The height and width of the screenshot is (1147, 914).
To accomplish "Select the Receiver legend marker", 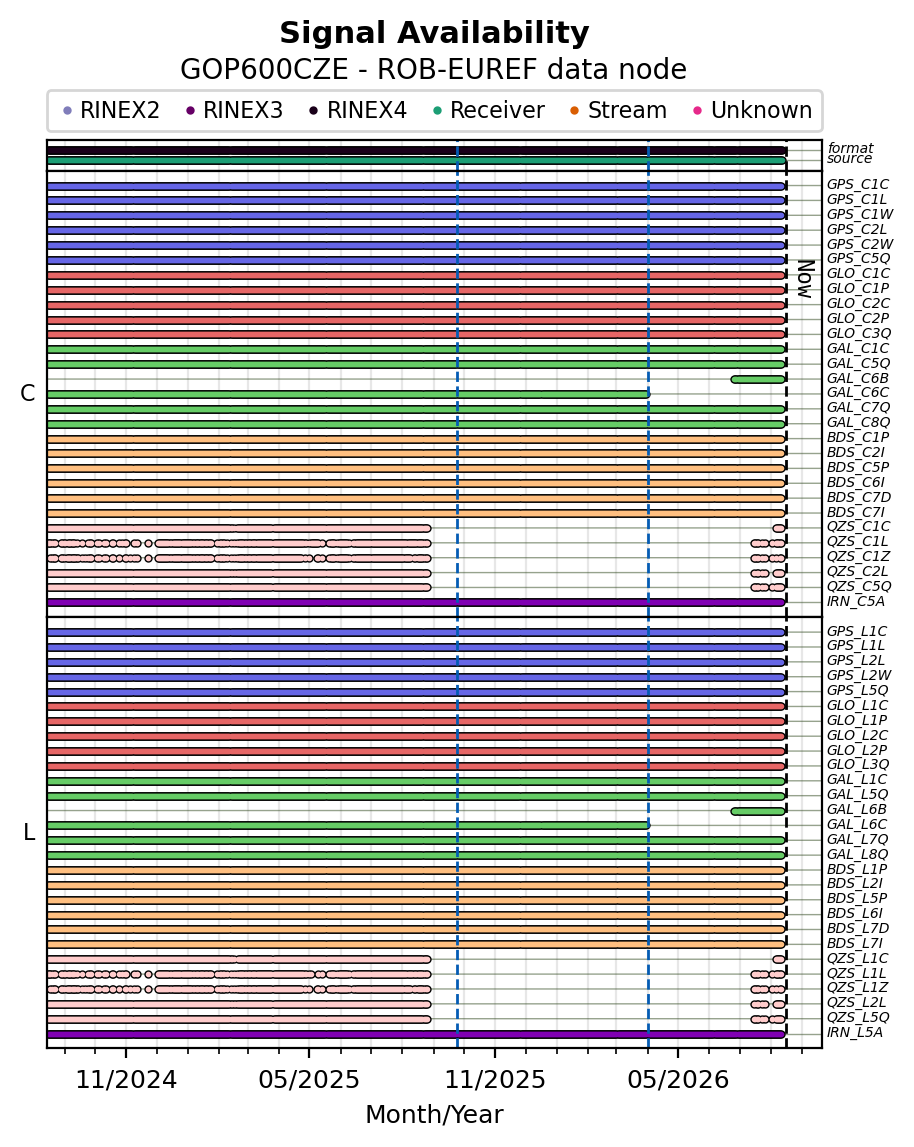I will click(x=437, y=111).
